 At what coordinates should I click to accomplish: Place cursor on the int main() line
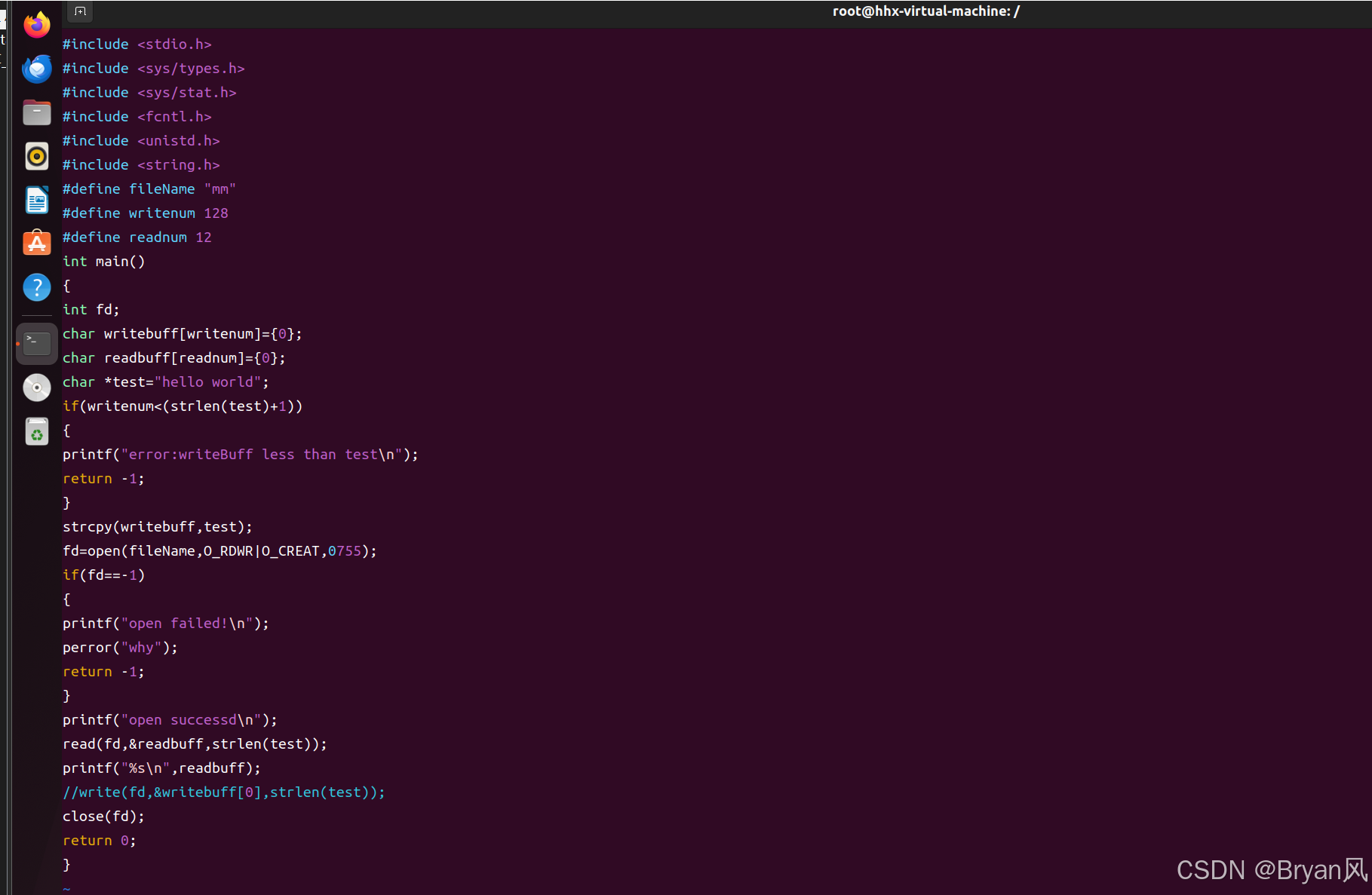(x=103, y=261)
